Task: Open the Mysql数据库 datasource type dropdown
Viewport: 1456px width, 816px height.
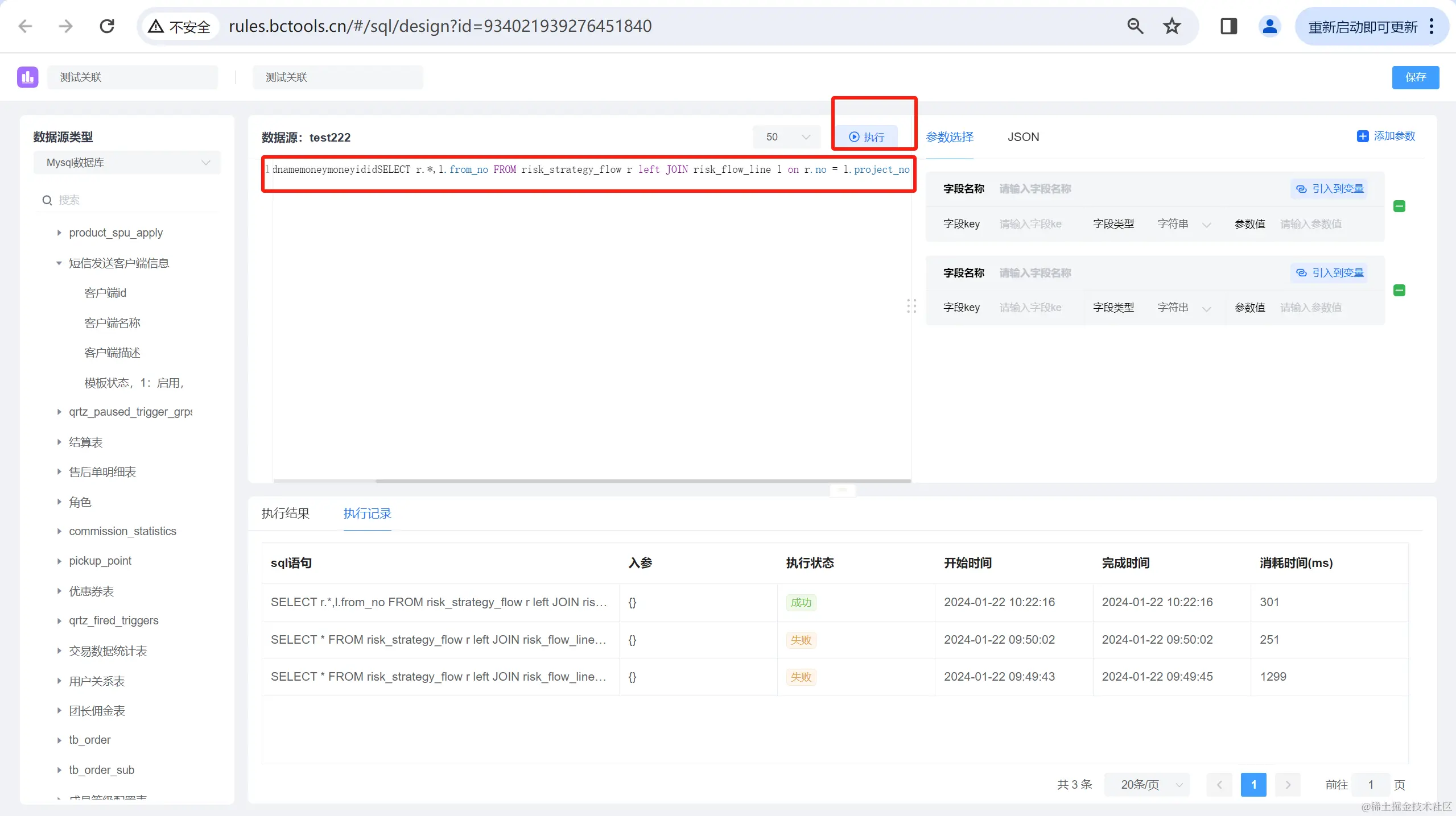Action: [x=127, y=163]
